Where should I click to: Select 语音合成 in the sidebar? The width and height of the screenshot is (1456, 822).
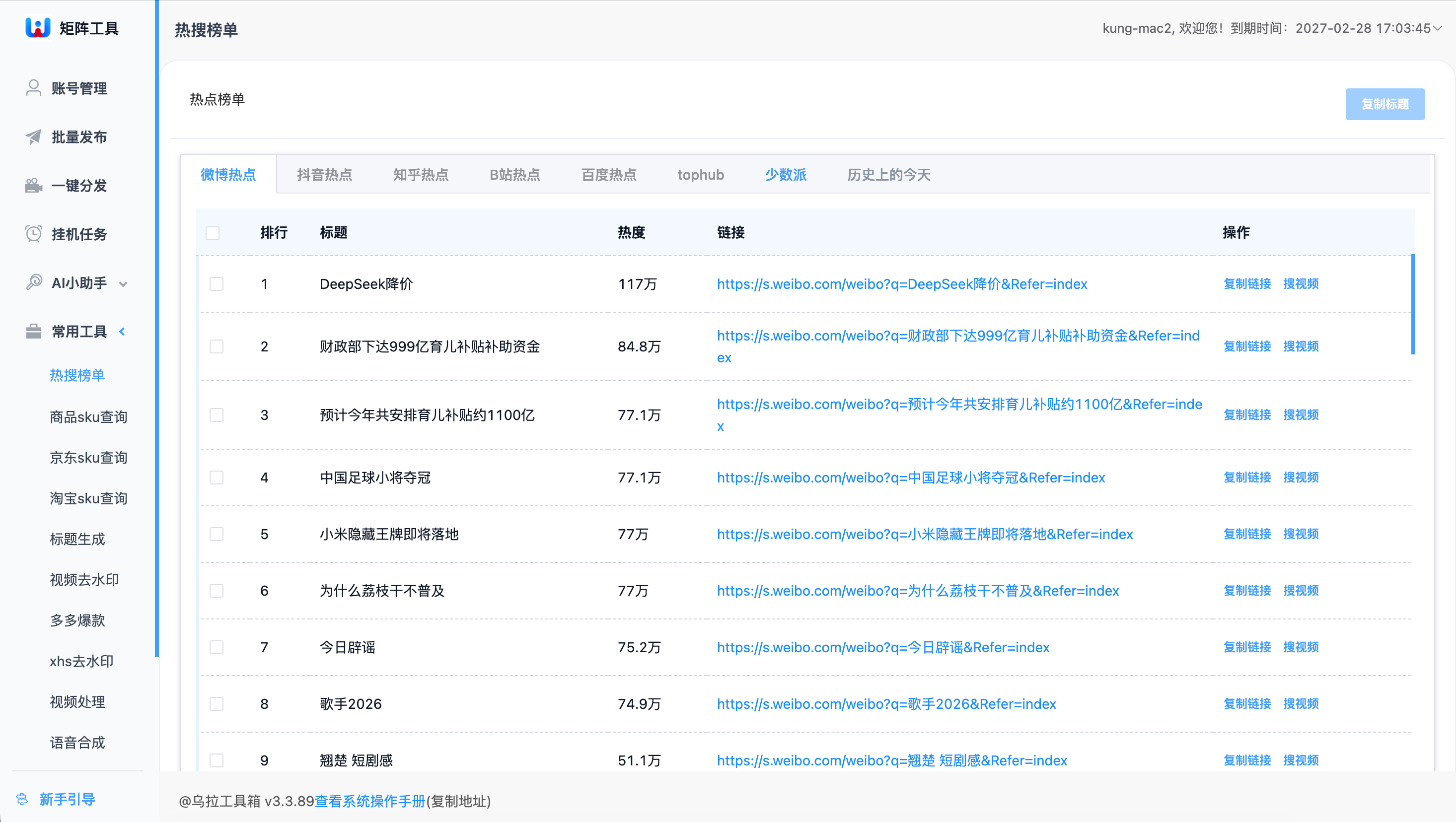pos(77,743)
